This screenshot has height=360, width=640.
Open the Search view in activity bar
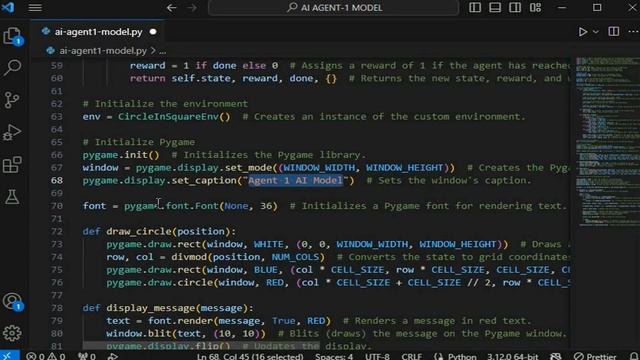point(12,67)
